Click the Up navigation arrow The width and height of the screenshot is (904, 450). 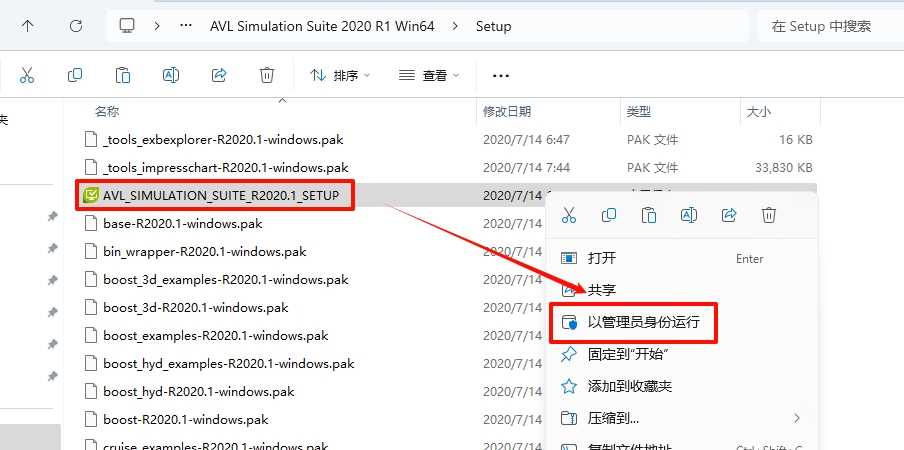27,26
